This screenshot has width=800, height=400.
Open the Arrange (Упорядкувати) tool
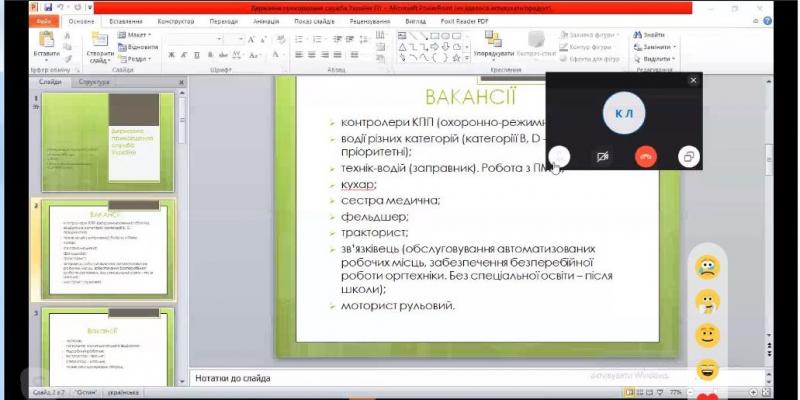(x=493, y=43)
